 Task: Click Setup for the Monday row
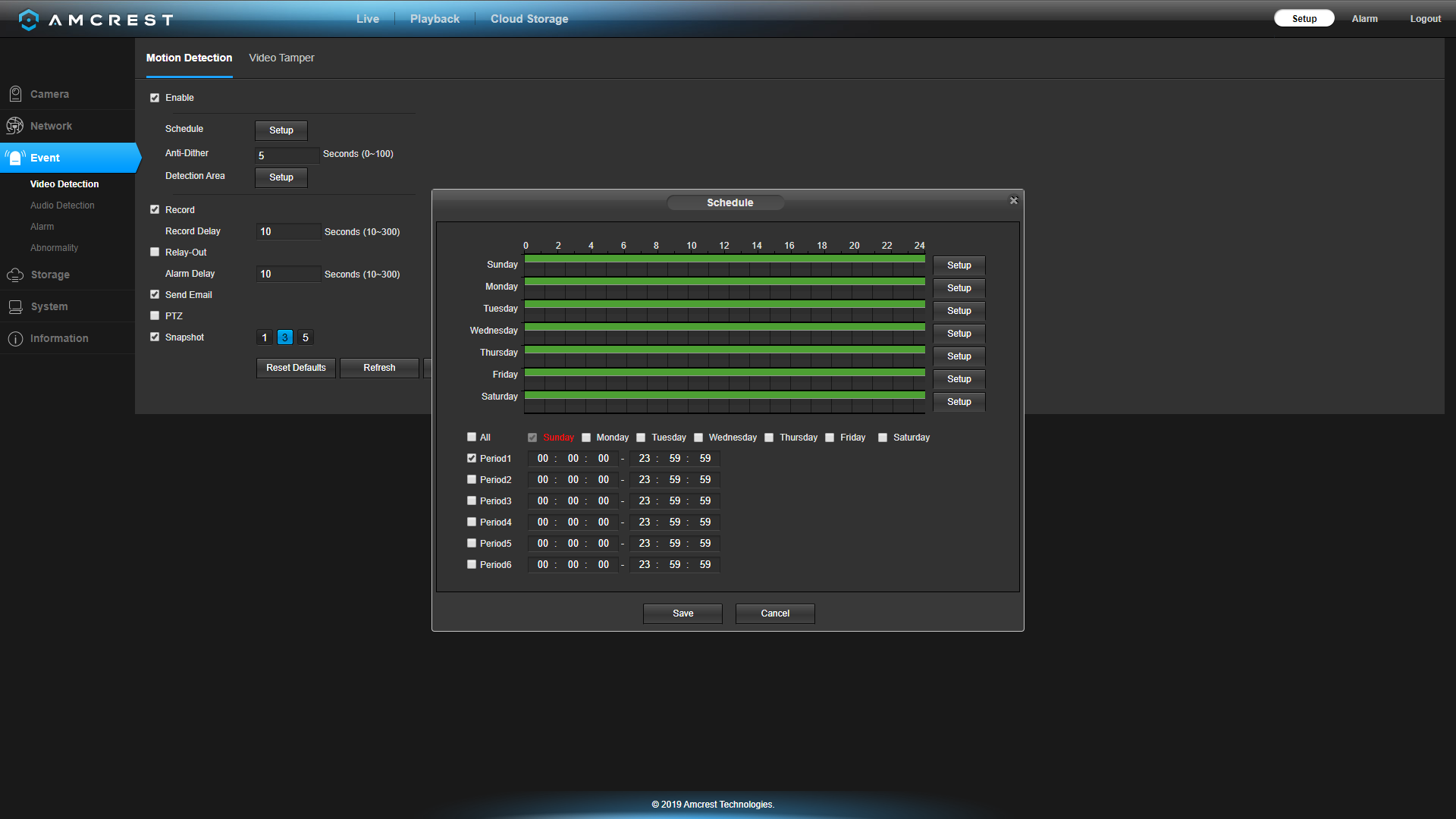[x=959, y=288]
